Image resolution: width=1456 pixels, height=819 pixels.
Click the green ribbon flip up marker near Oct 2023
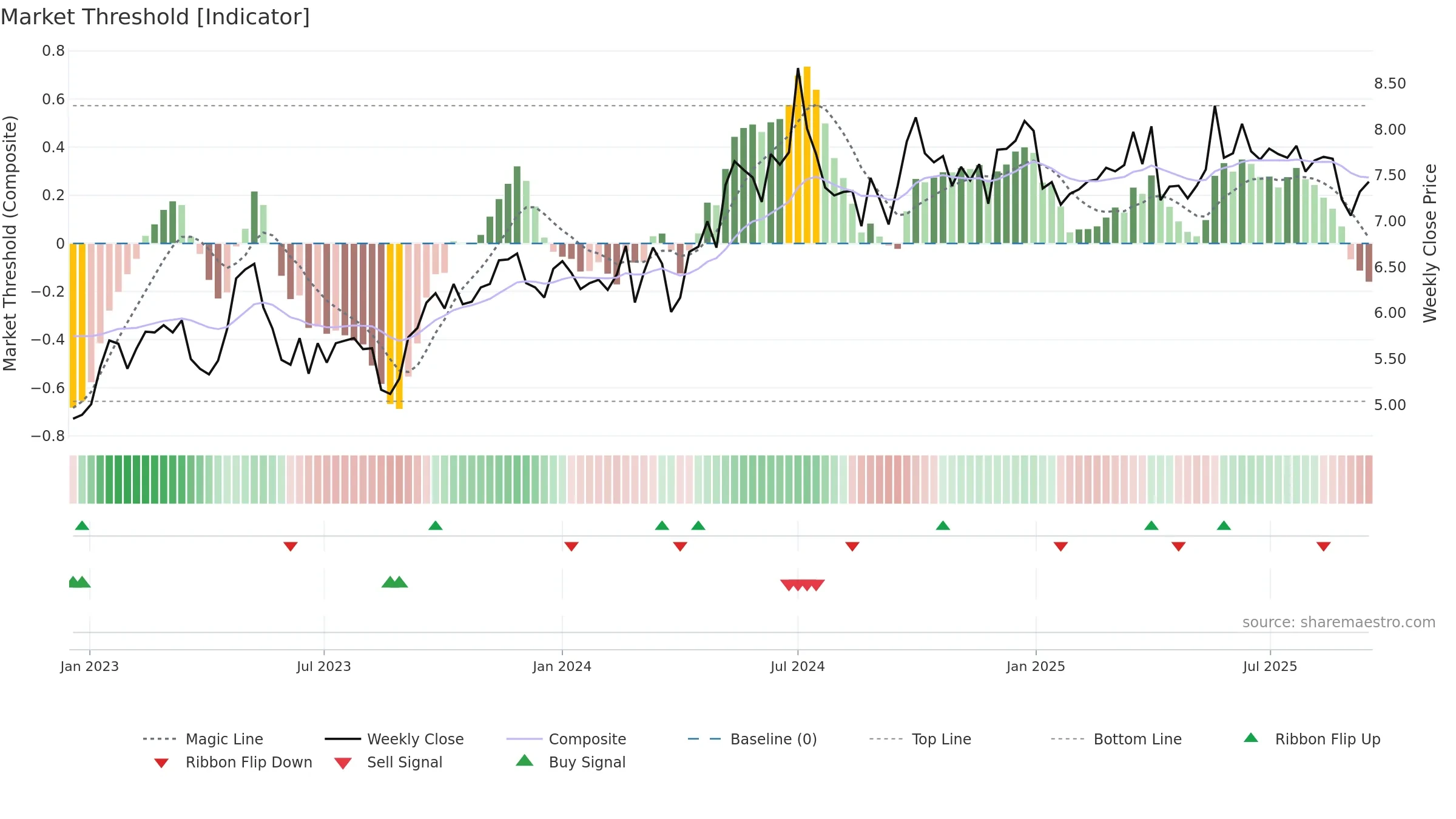[x=436, y=525]
